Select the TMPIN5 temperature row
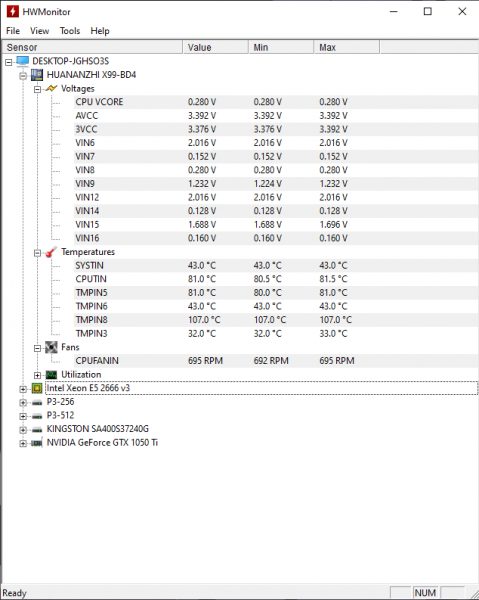 point(275,292)
